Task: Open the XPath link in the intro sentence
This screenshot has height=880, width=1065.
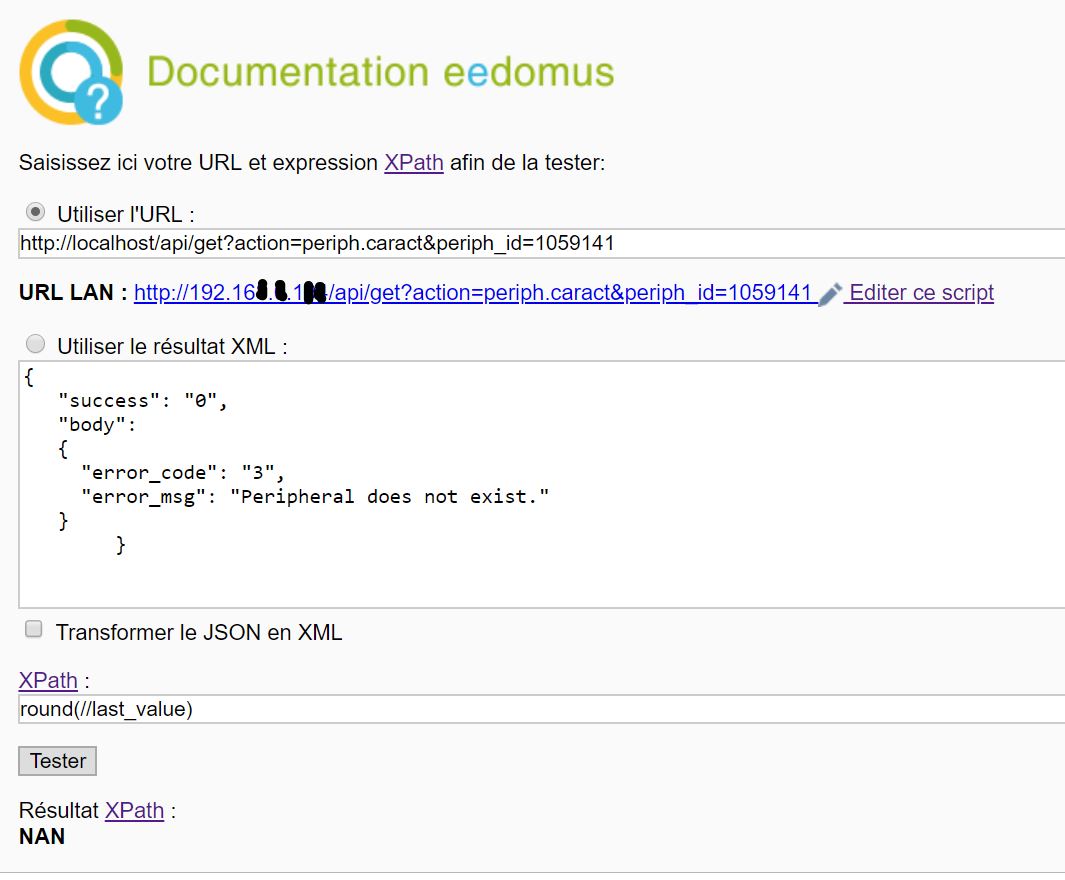Action: point(413,162)
